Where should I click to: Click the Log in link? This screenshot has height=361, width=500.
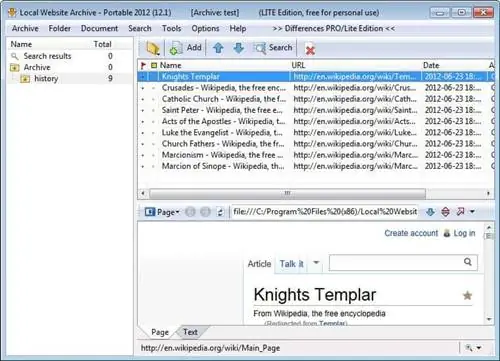click(464, 233)
